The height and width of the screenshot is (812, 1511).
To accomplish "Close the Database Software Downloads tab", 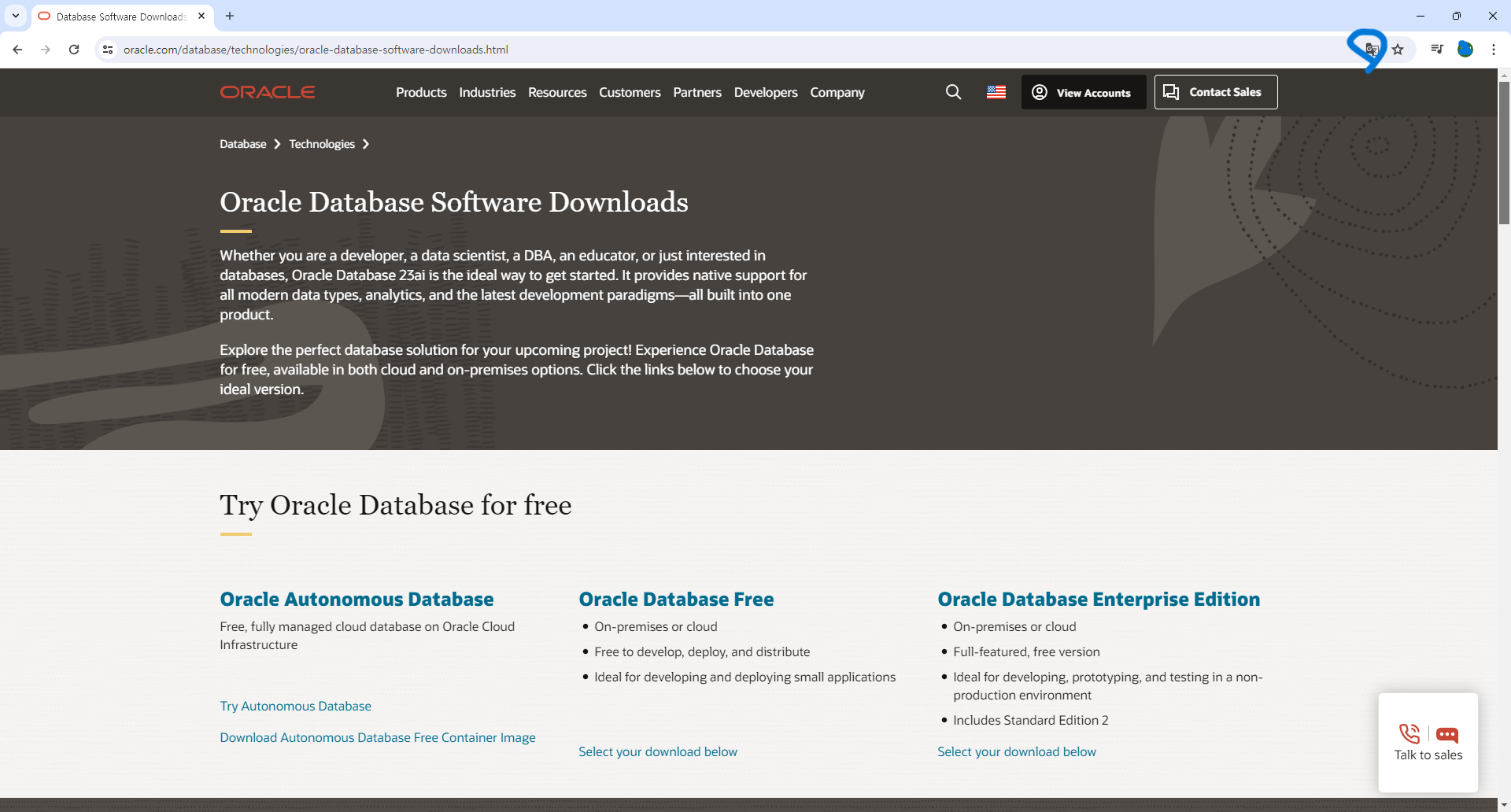I will [x=201, y=16].
